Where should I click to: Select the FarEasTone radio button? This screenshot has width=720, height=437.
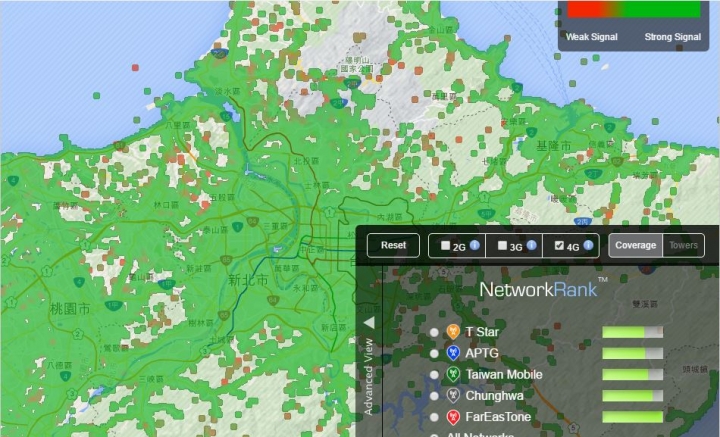434,417
